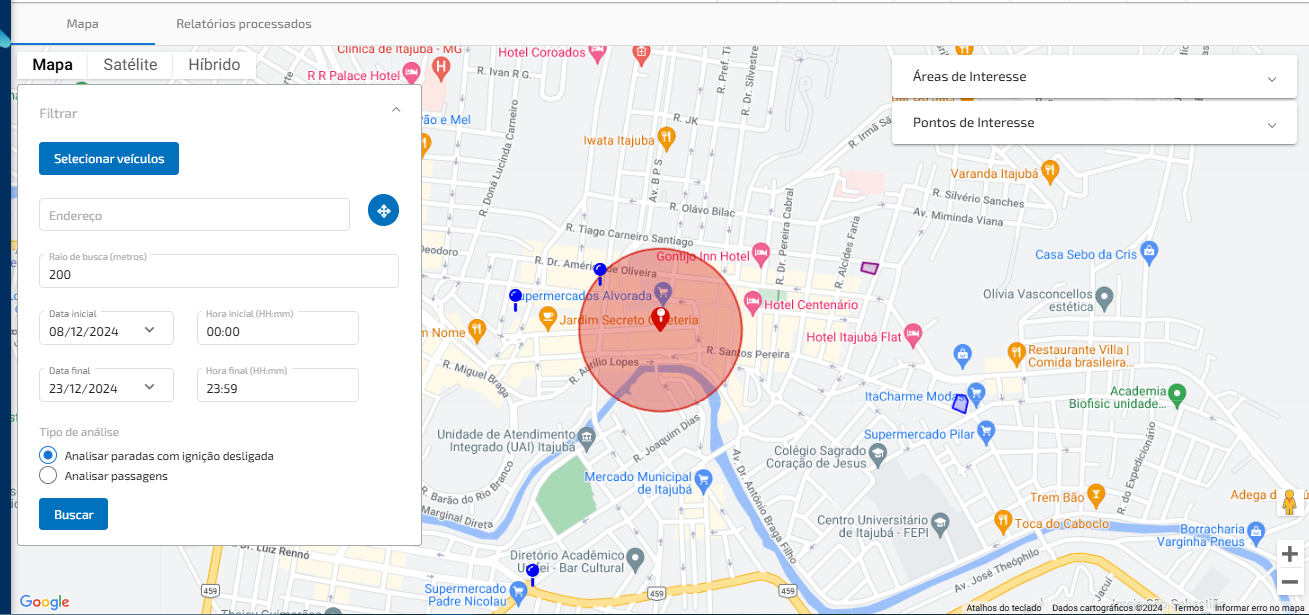Click the Varanda Itajubá restaurant marker

(1050, 171)
